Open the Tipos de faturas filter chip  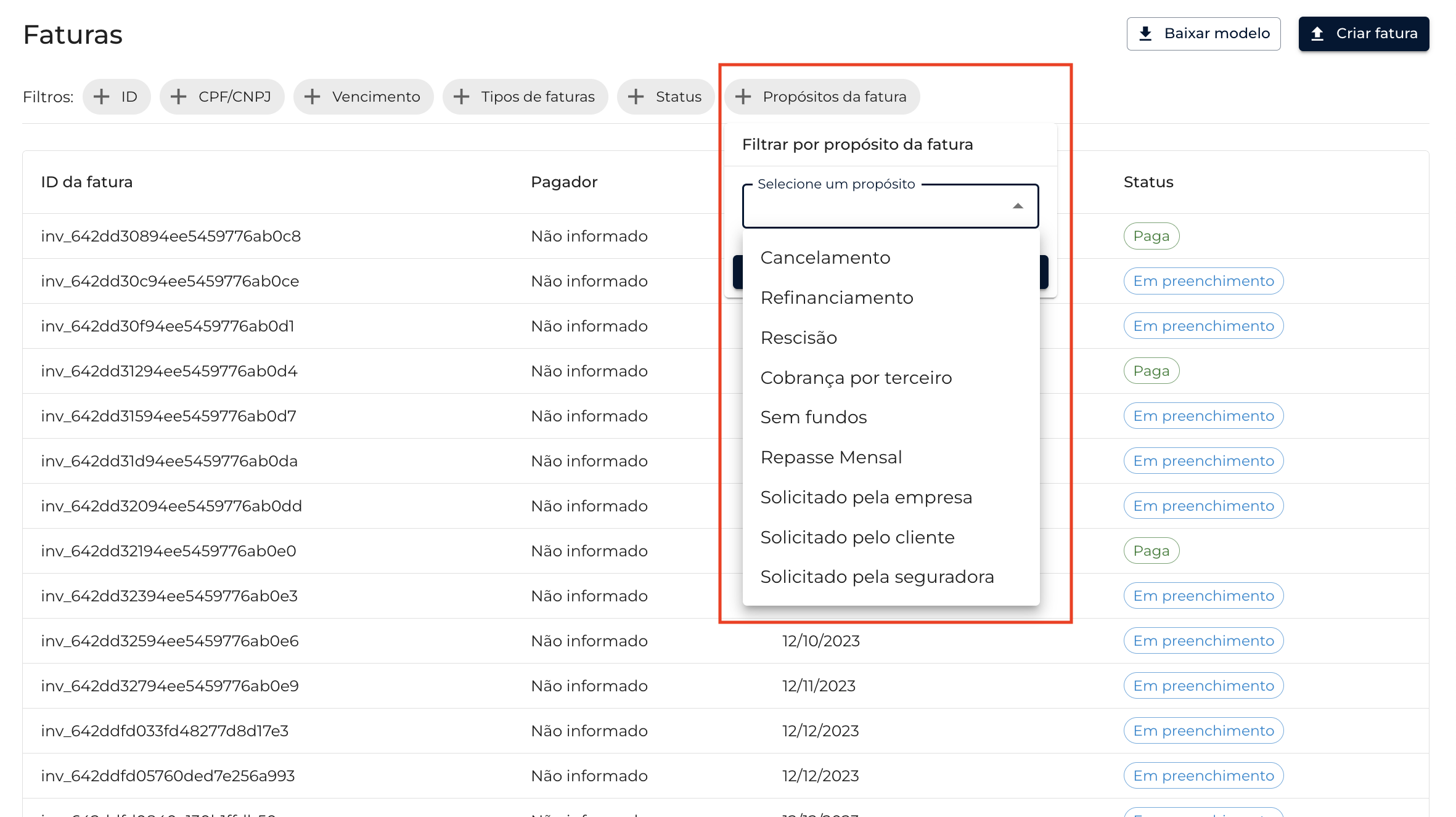click(x=538, y=97)
